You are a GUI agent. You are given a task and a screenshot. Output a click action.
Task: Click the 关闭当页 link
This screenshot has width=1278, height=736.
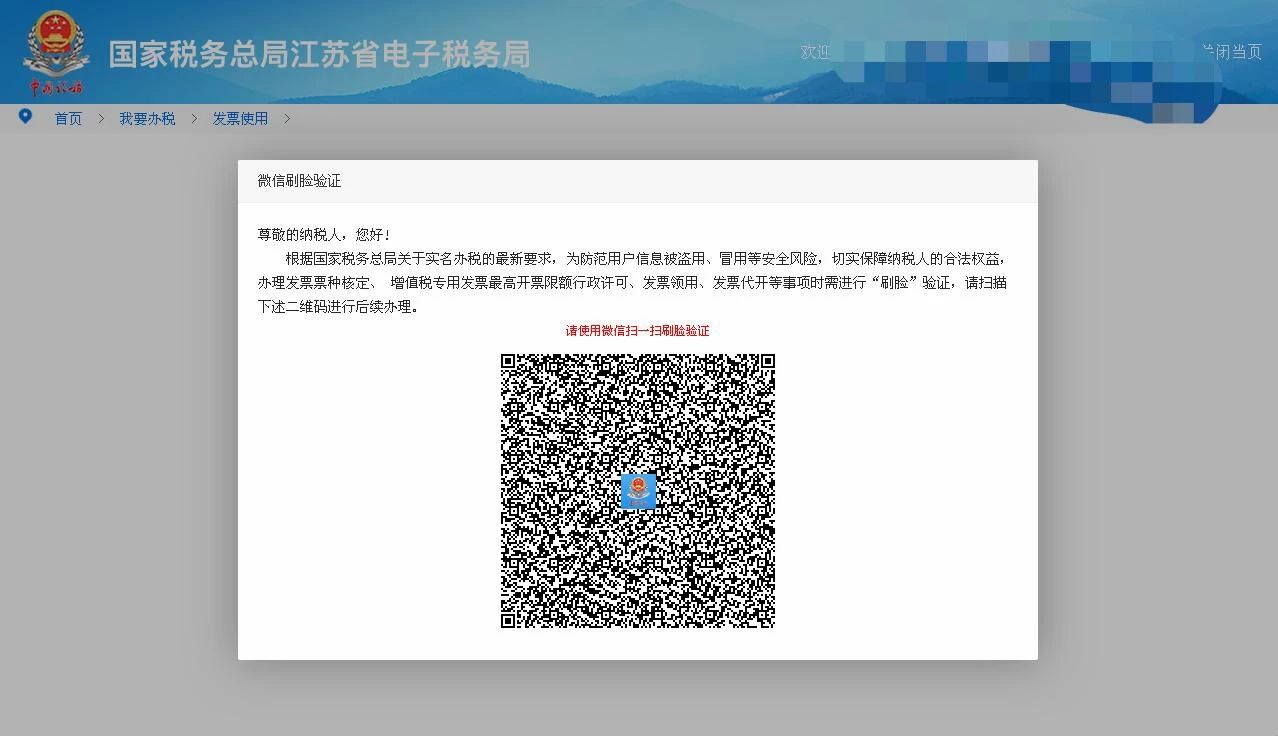coord(1232,52)
